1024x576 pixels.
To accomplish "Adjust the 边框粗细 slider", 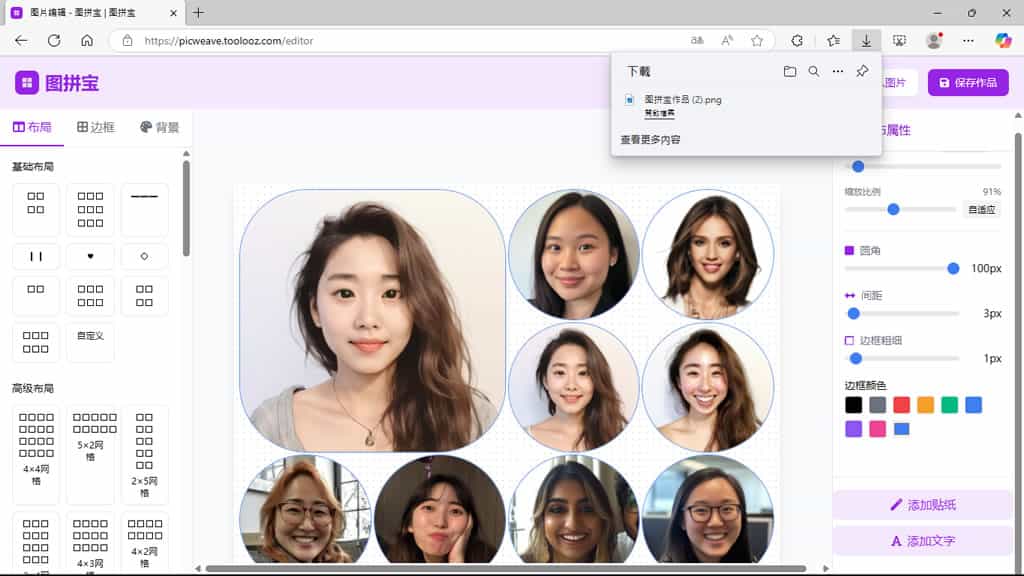I will tap(902, 359).
